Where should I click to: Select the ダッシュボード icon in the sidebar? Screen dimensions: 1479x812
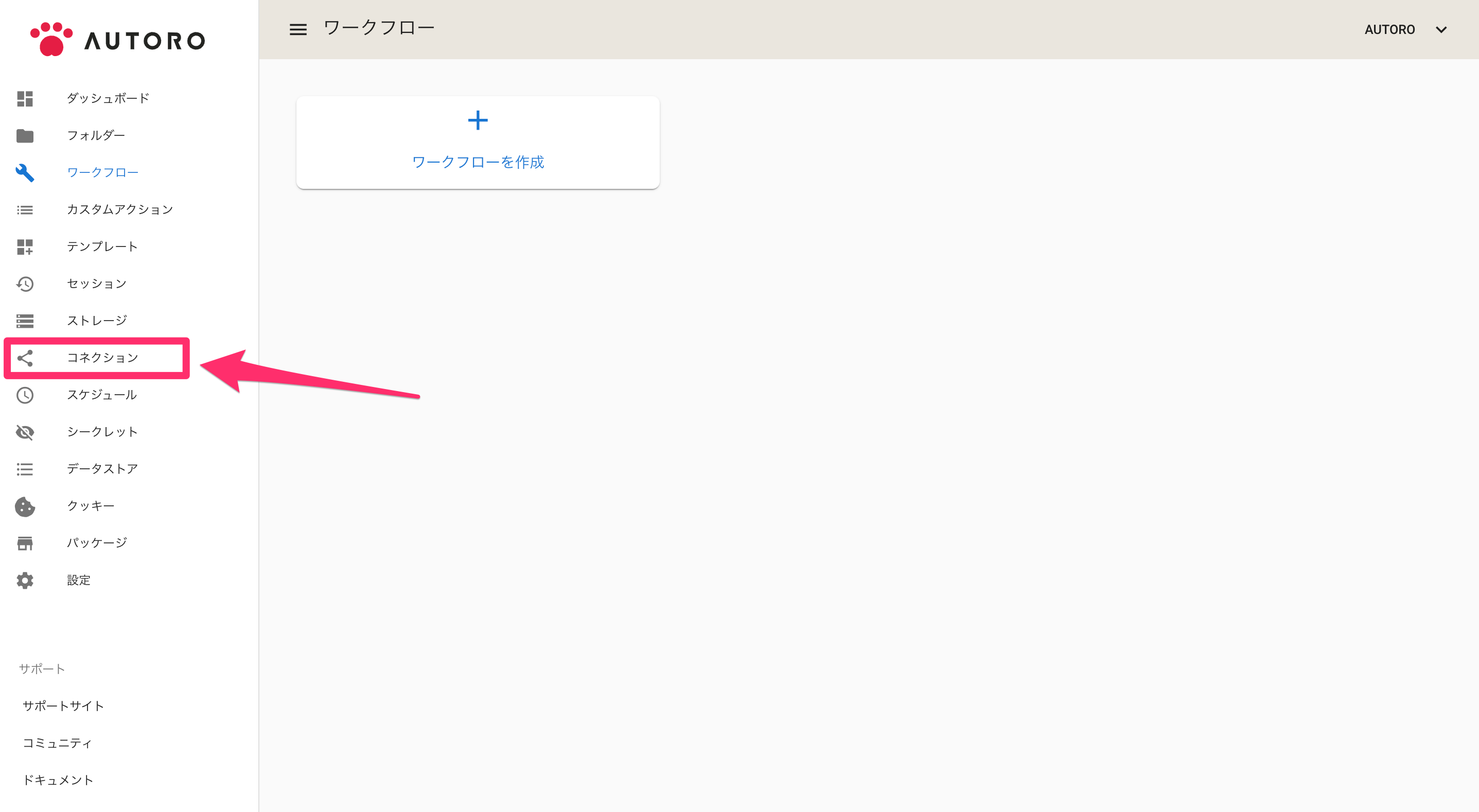[x=25, y=98]
